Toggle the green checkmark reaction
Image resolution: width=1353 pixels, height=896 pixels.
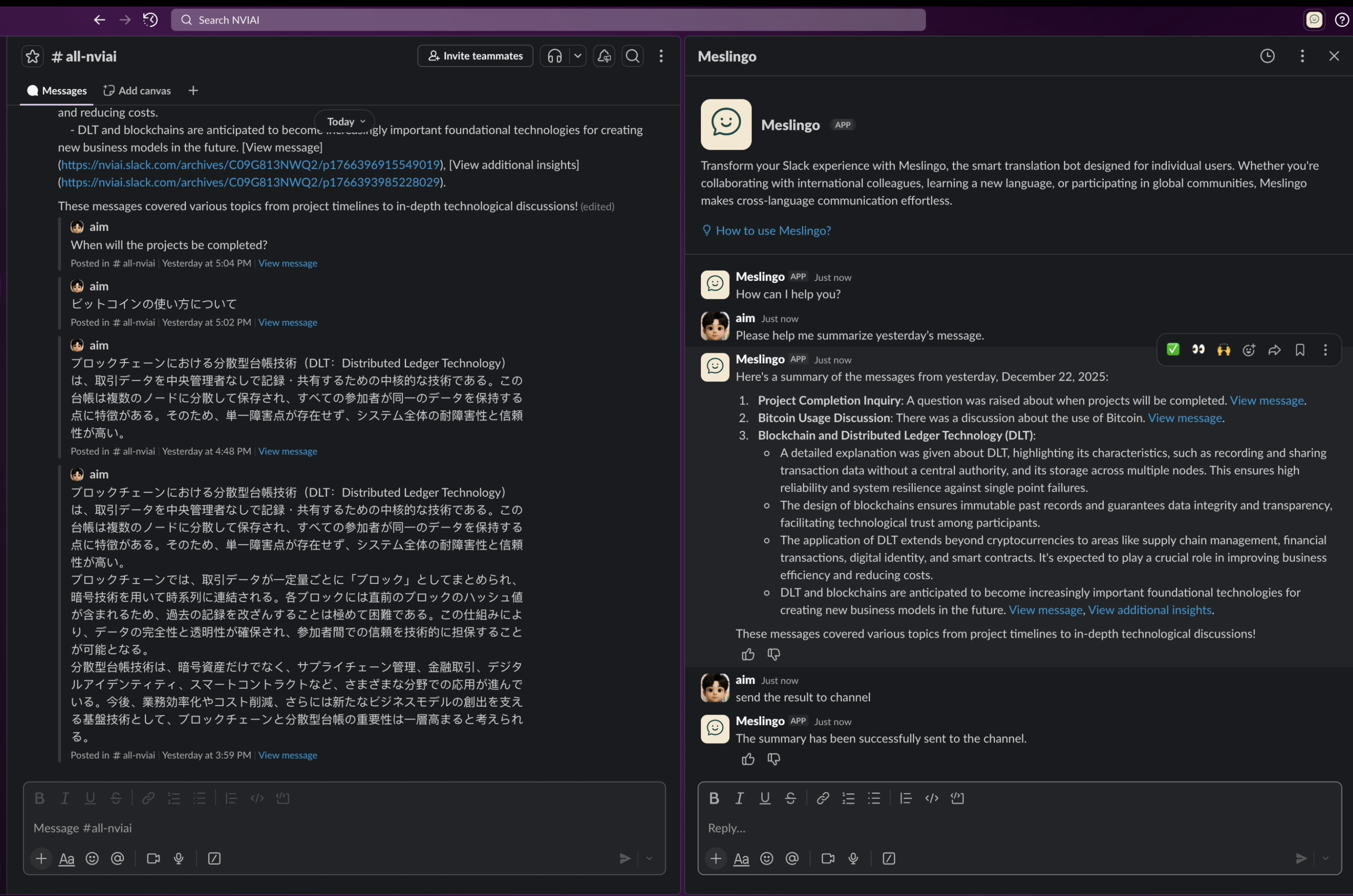coord(1173,349)
